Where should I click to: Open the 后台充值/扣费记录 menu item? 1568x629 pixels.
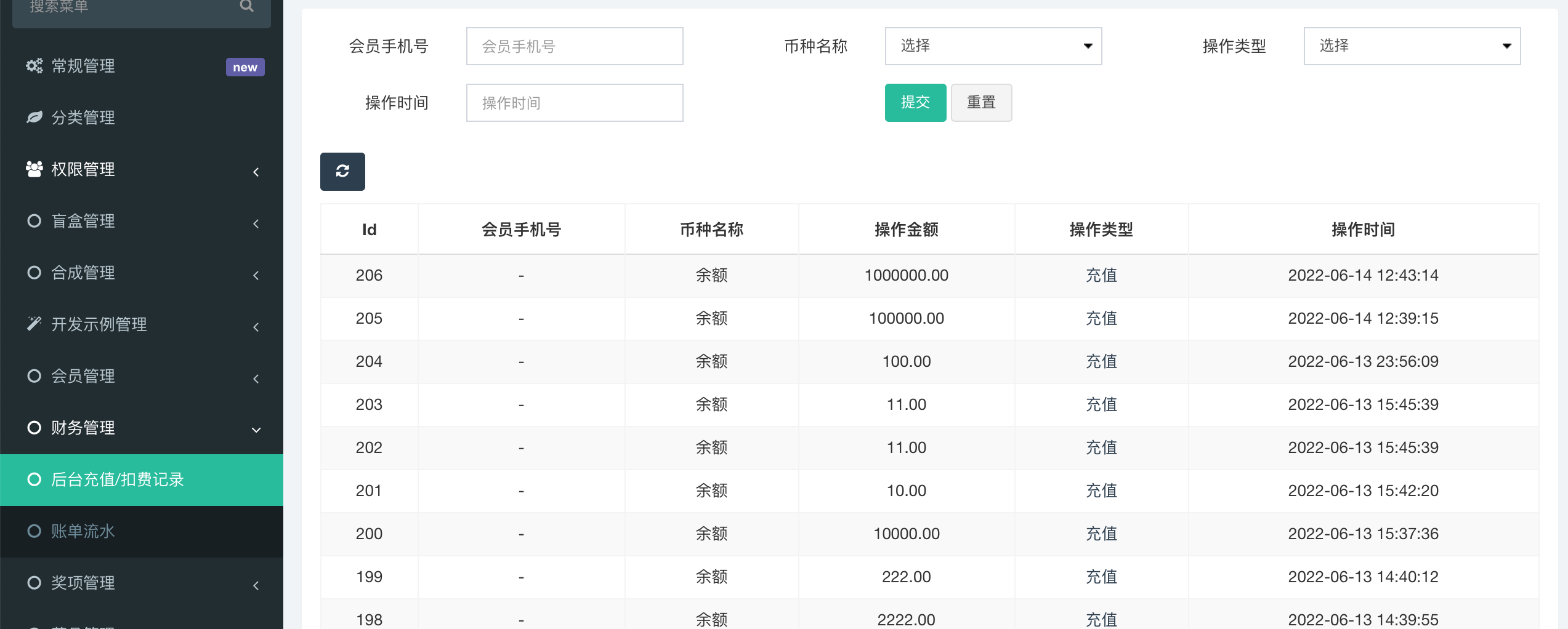coord(117,479)
